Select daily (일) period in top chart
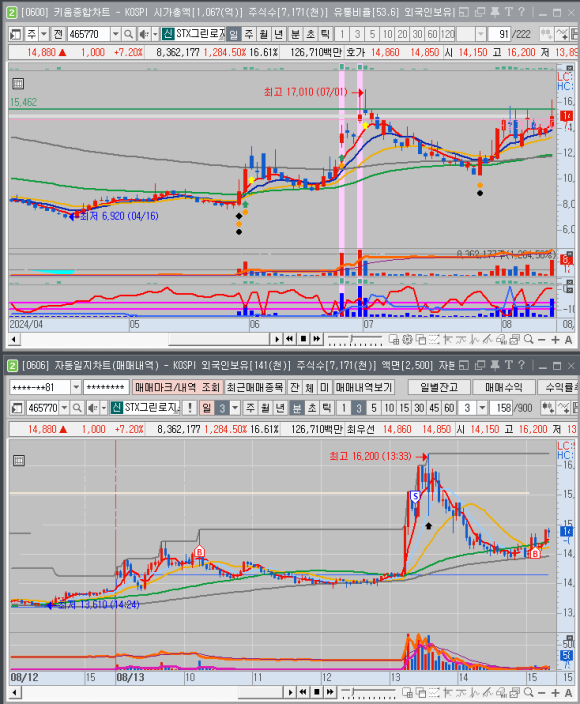This screenshot has height=704, width=580. [233, 34]
